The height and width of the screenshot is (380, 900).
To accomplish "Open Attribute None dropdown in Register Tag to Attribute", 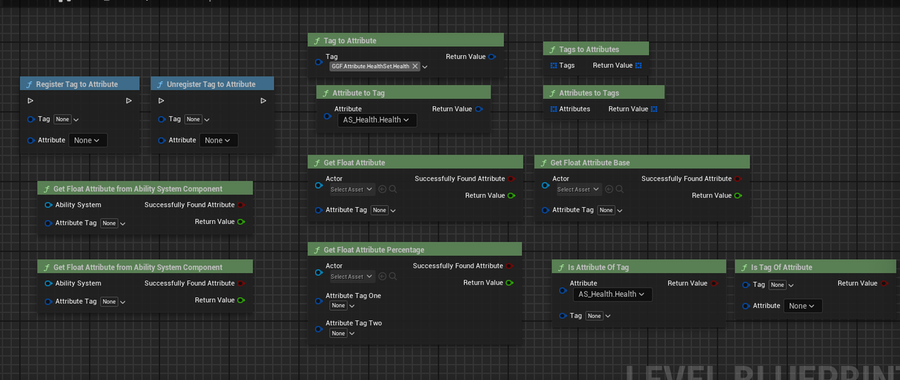I will (88, 140).
